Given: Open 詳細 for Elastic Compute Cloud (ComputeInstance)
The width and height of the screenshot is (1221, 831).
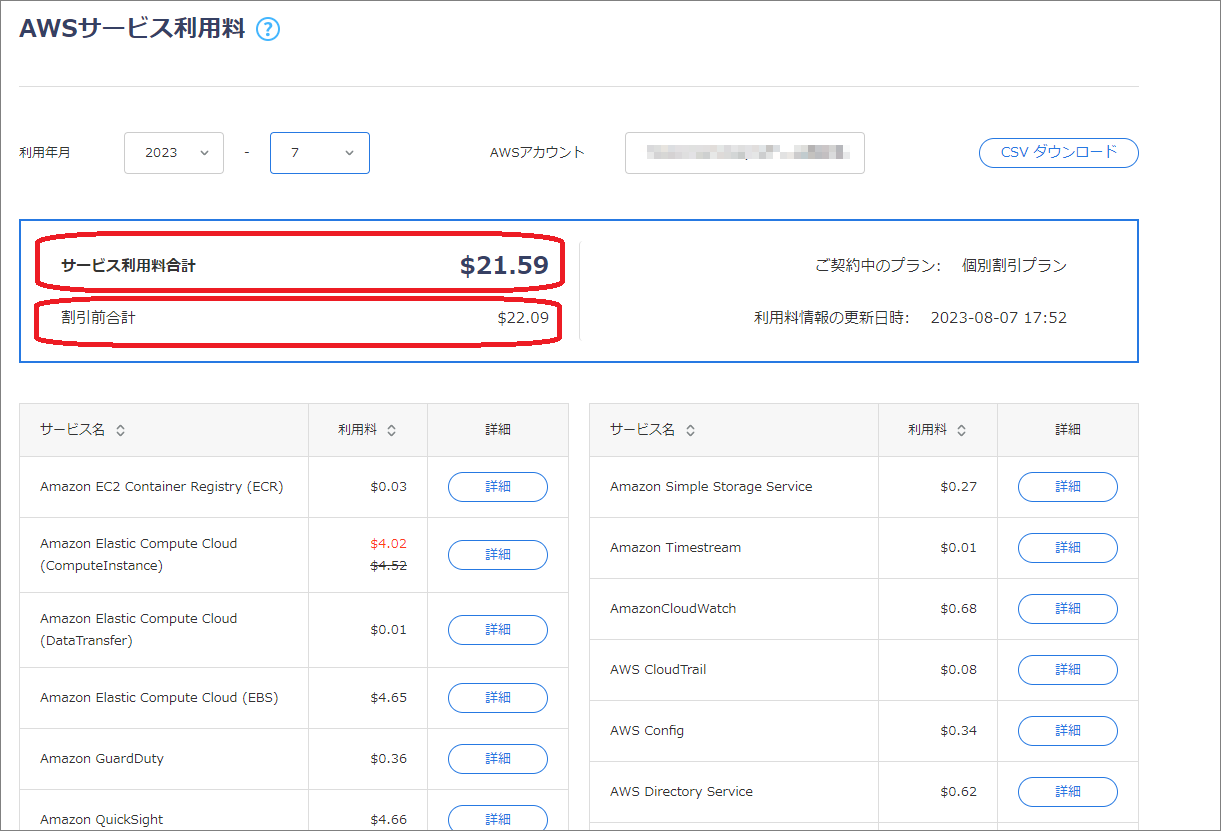Looking at the screenshot, I should [x=498, y=555].
